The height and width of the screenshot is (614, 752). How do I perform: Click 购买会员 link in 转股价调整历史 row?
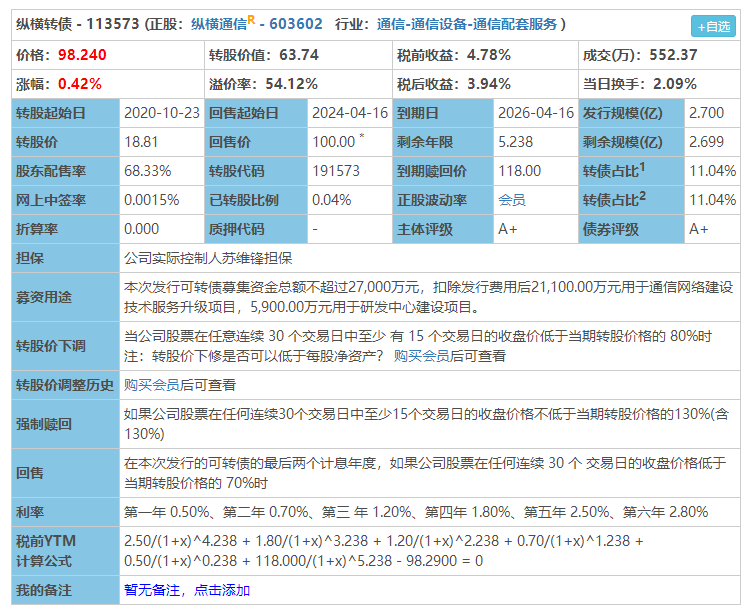pos(152,385)
